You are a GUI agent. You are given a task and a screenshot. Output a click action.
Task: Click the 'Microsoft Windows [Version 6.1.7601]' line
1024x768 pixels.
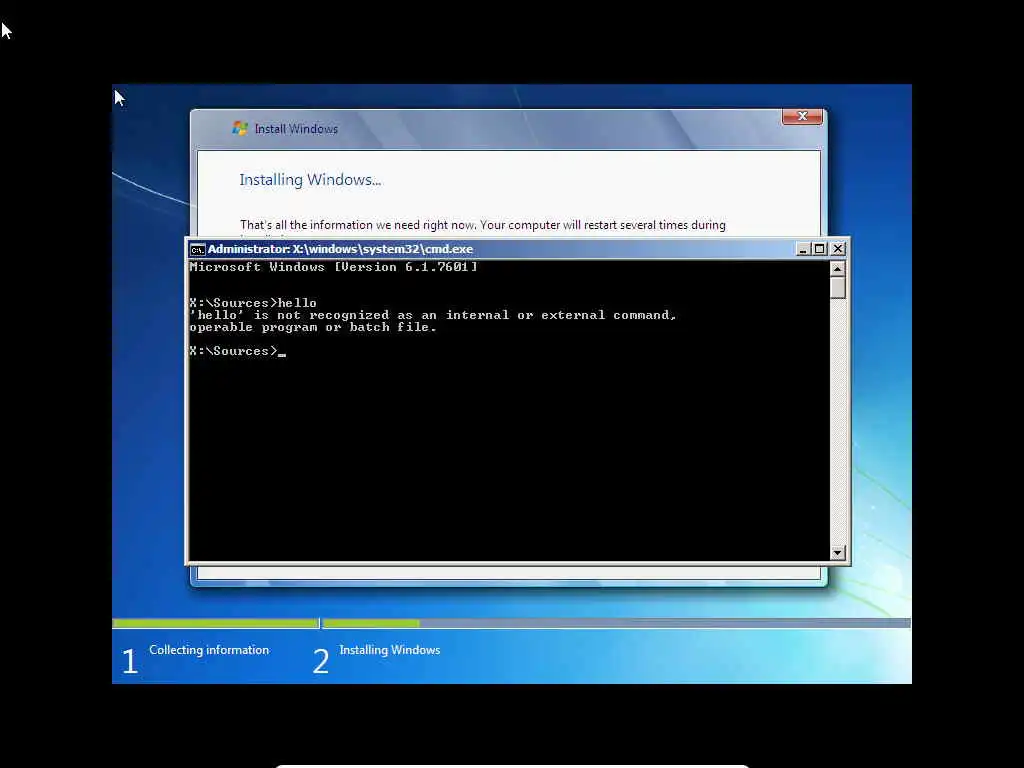pyautogui.click(x=333, y=266)
